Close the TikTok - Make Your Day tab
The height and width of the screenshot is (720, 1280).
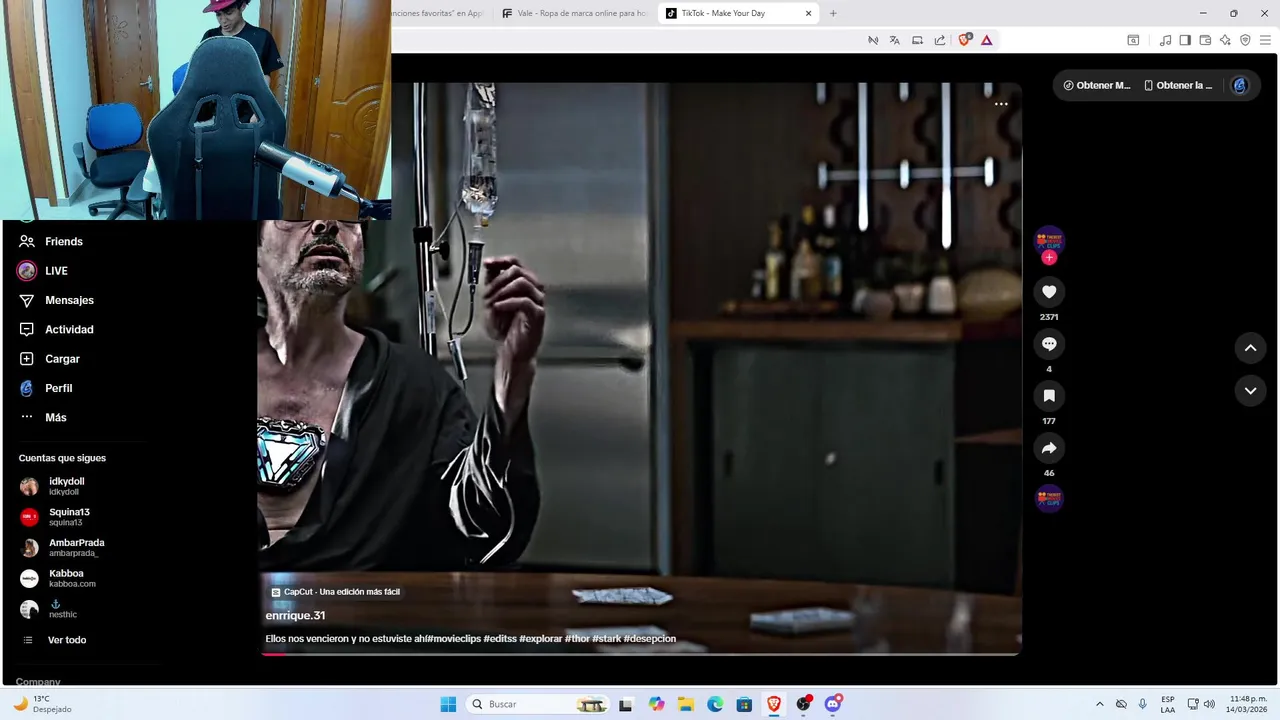[x=809, y=13]
